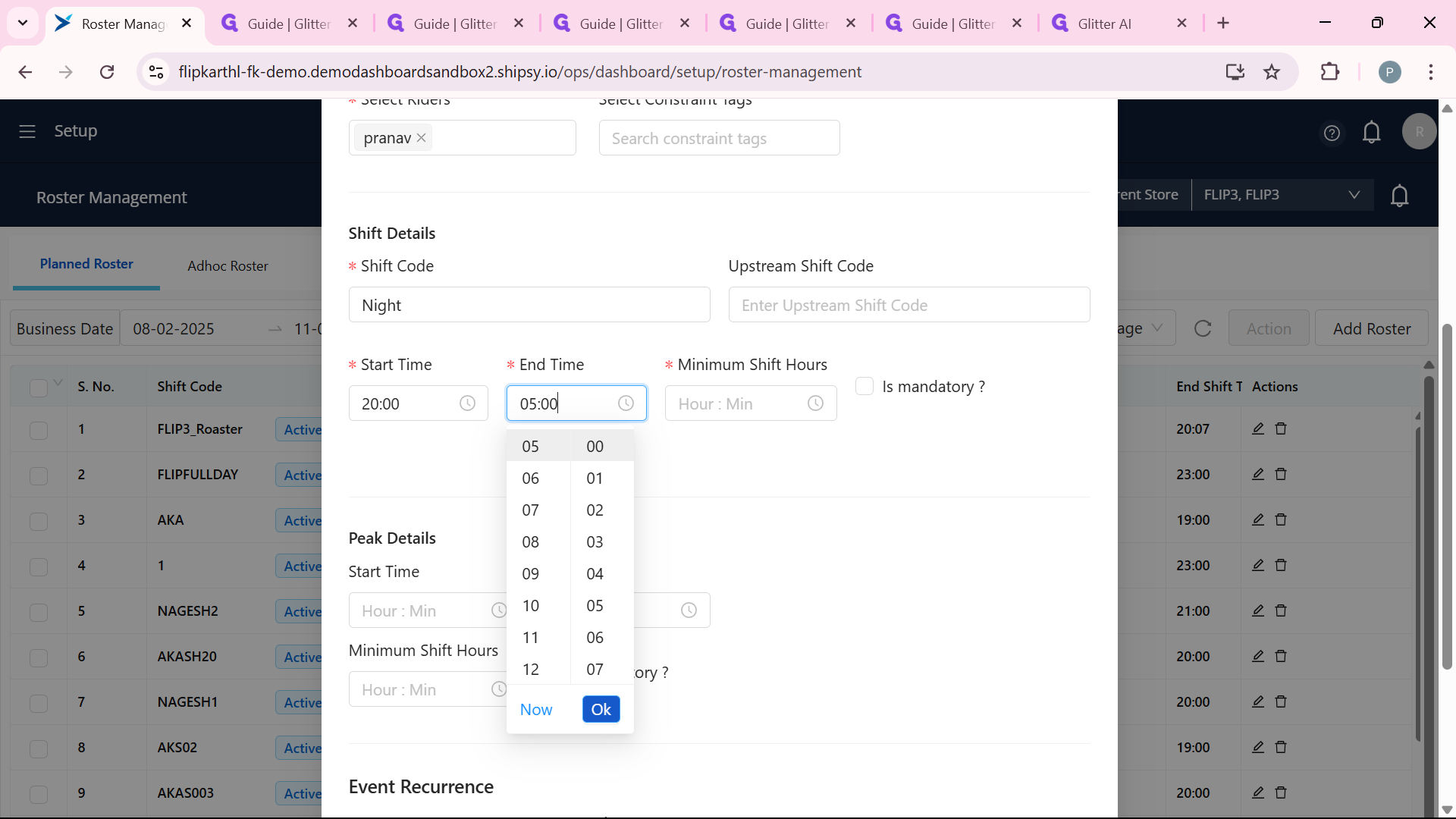Confirm time with Ok button

tap(601, 709)
